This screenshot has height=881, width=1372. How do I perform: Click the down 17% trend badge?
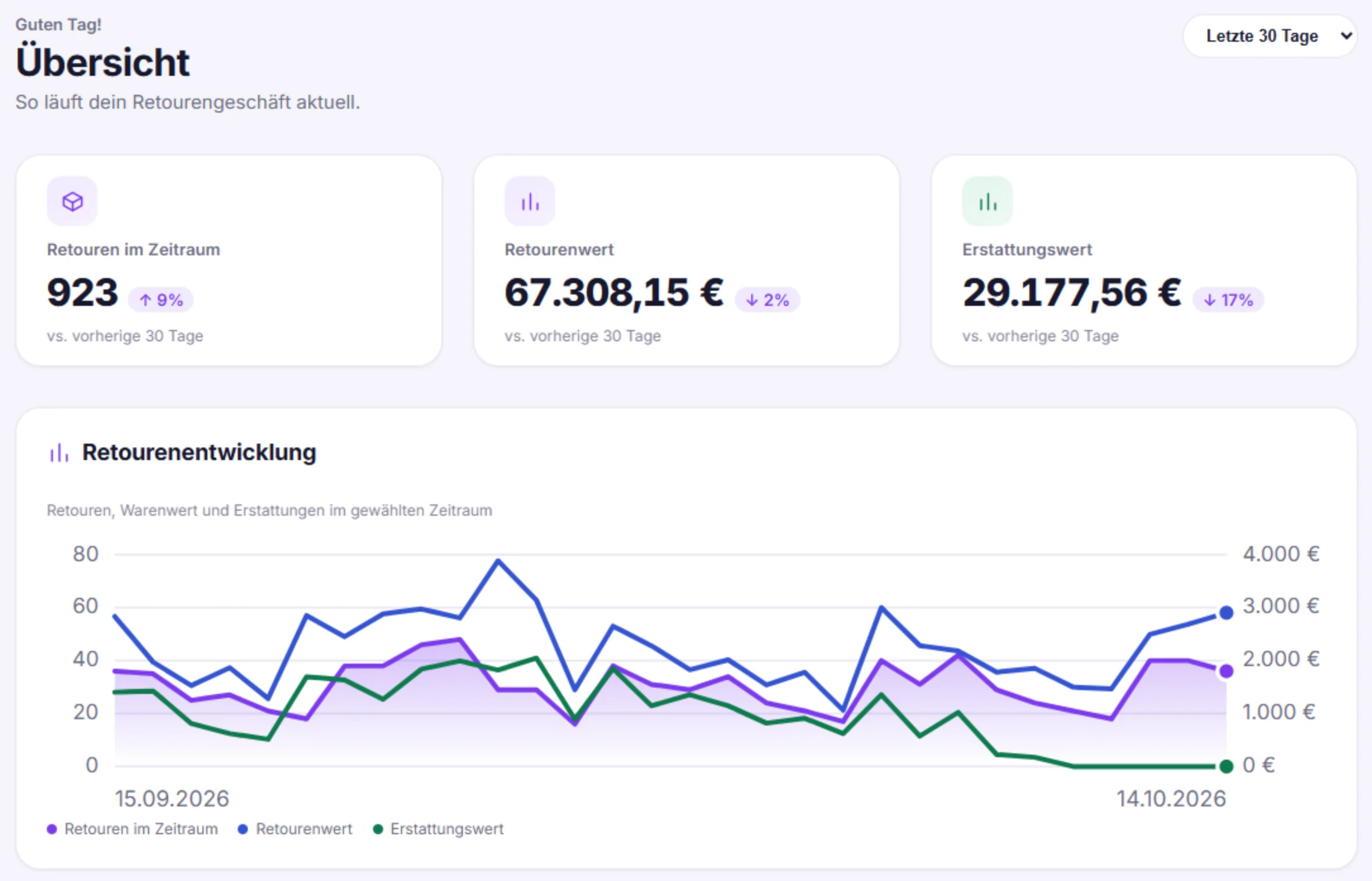[1228, 300]
